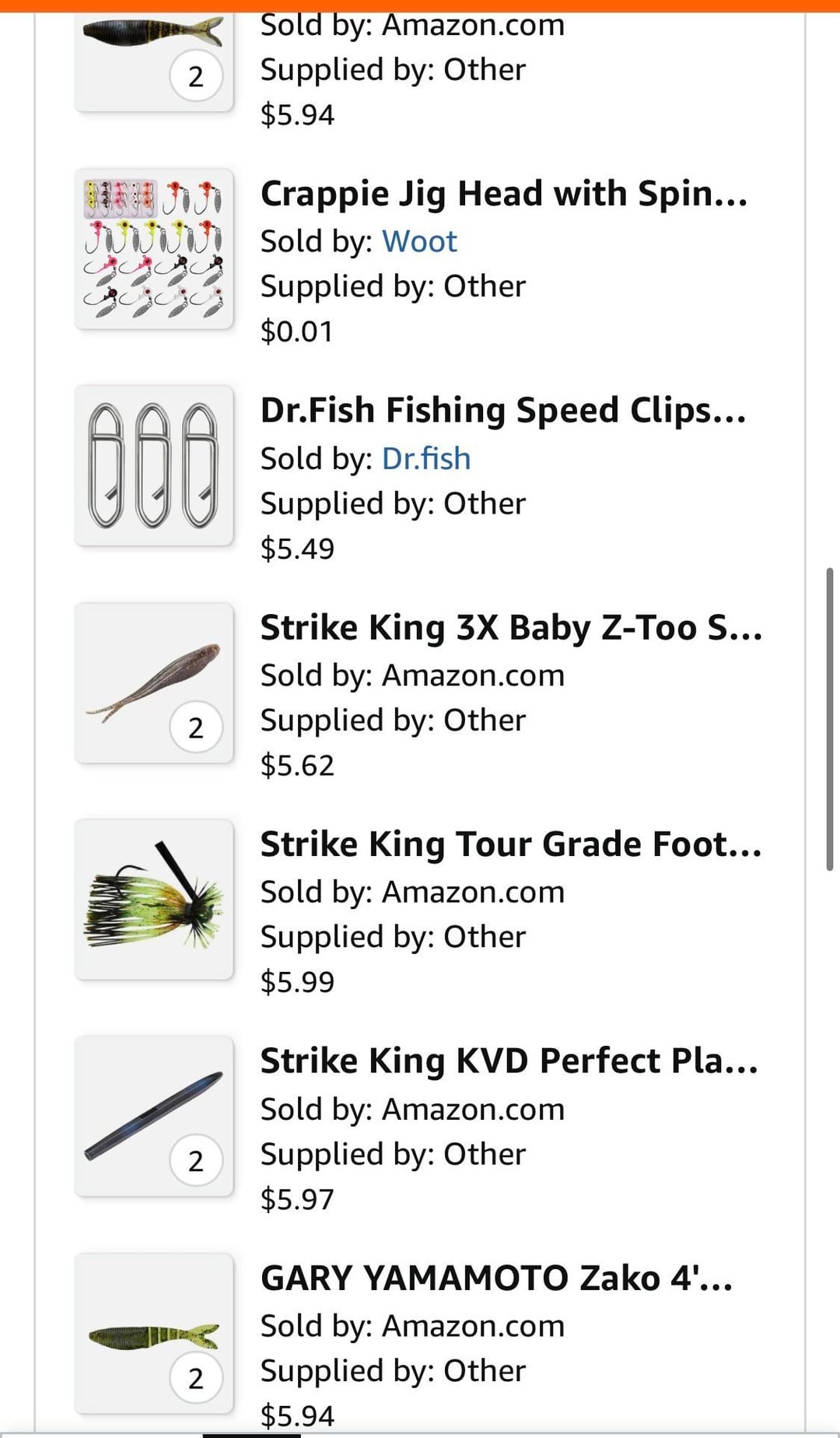Open the Crappie Jig Head with Spin title
This screenshot has width=840, height=1438.
coord(504,194)
